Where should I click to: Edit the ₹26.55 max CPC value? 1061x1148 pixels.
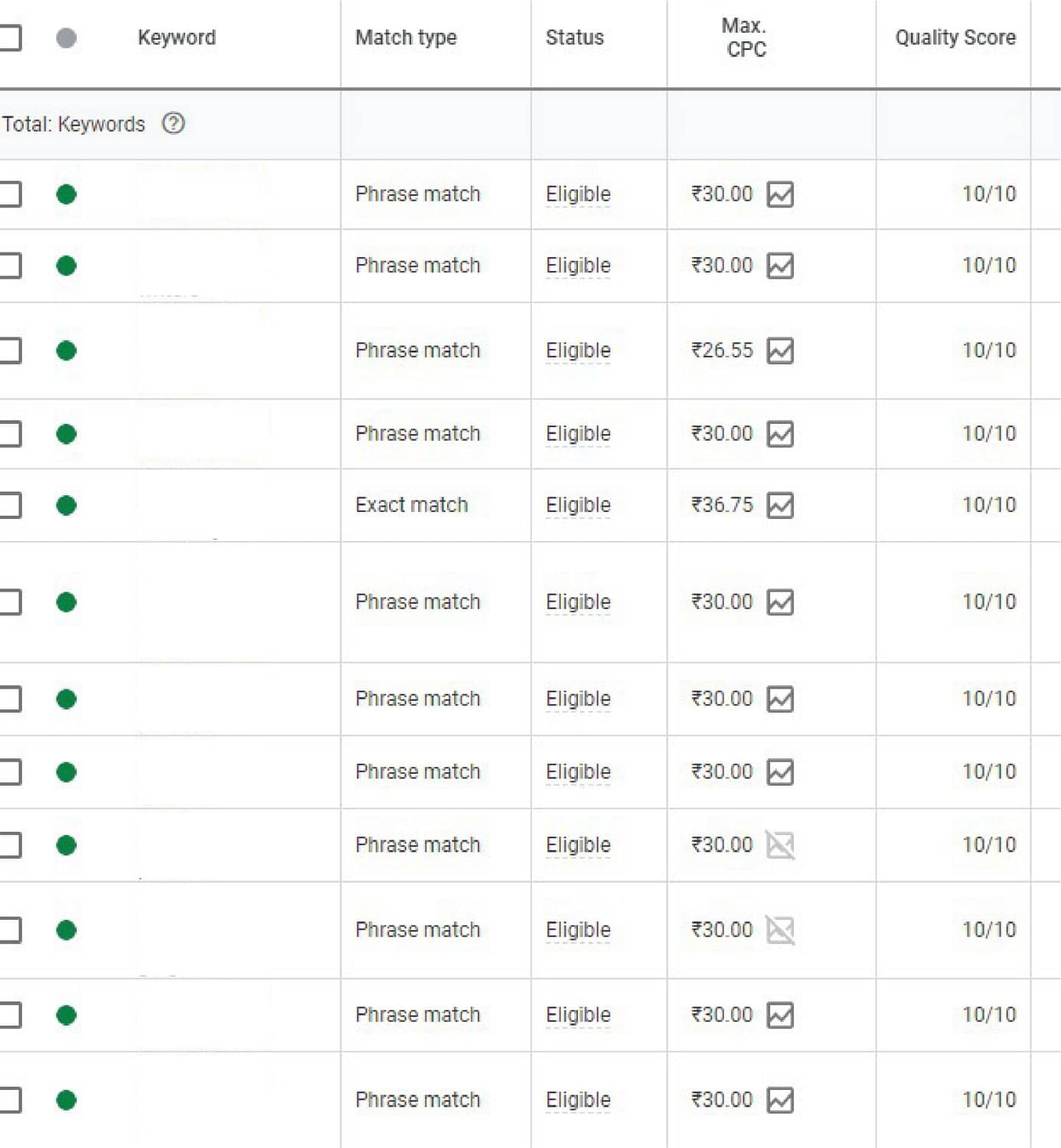(x=722, y=351)
